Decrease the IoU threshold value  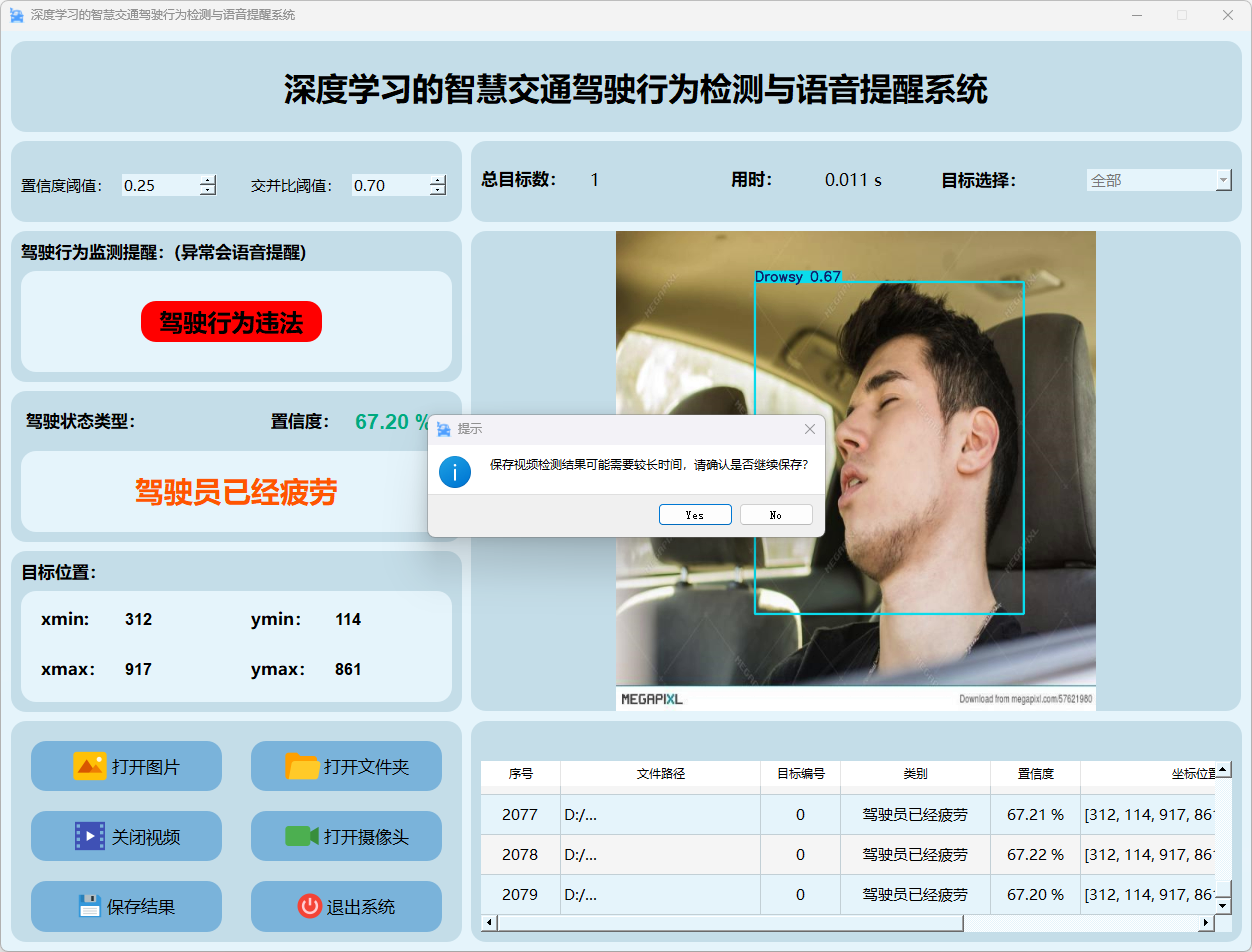tap(438, 190)
